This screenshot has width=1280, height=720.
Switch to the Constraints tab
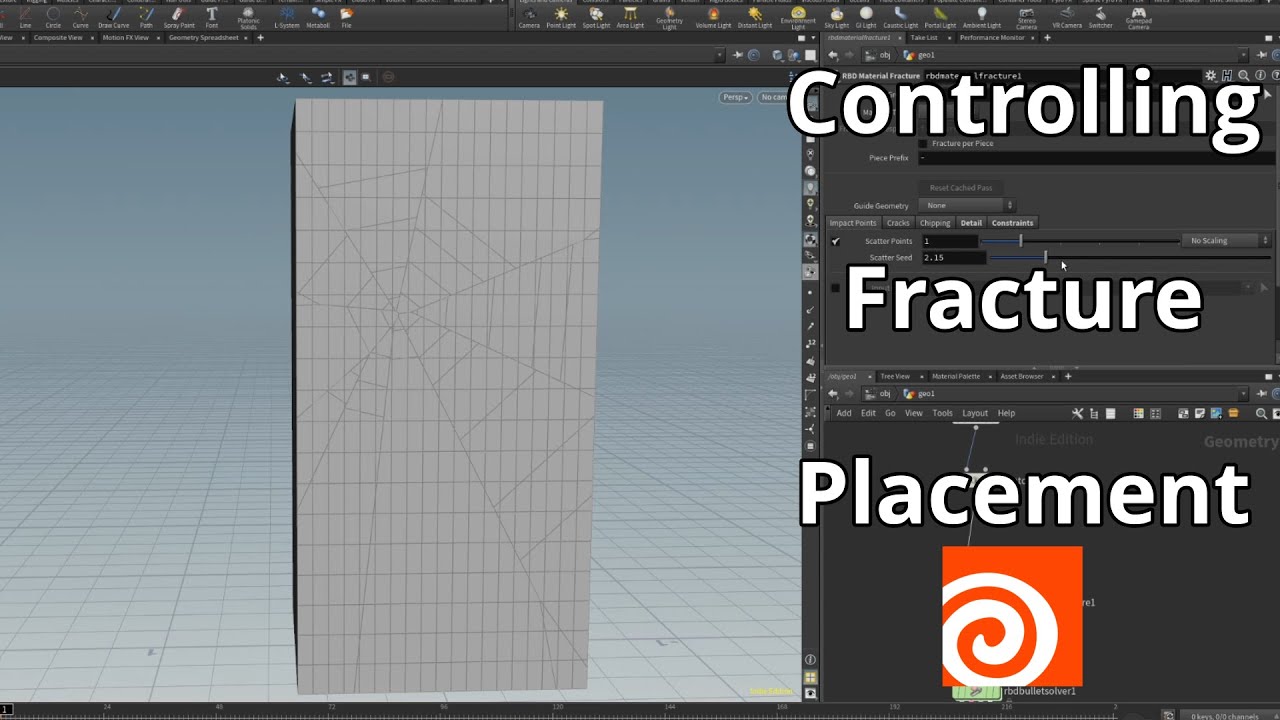point(1013,223)
